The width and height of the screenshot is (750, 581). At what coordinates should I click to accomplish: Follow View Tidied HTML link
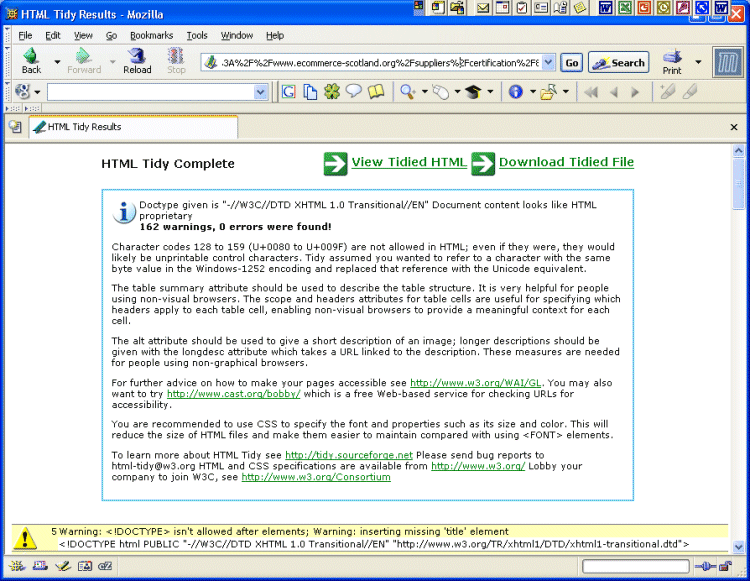click(x=409, y=162)
